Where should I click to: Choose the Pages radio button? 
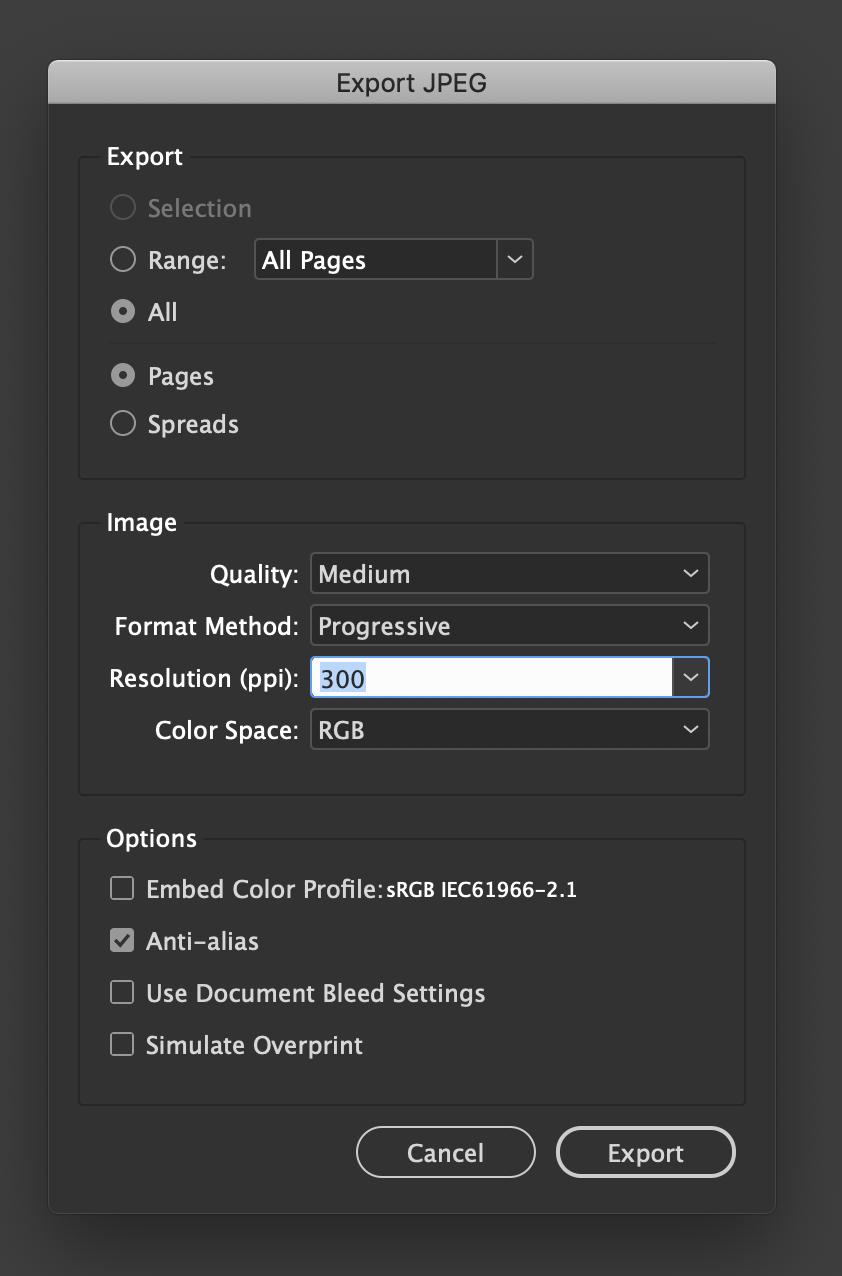point(122,375)
